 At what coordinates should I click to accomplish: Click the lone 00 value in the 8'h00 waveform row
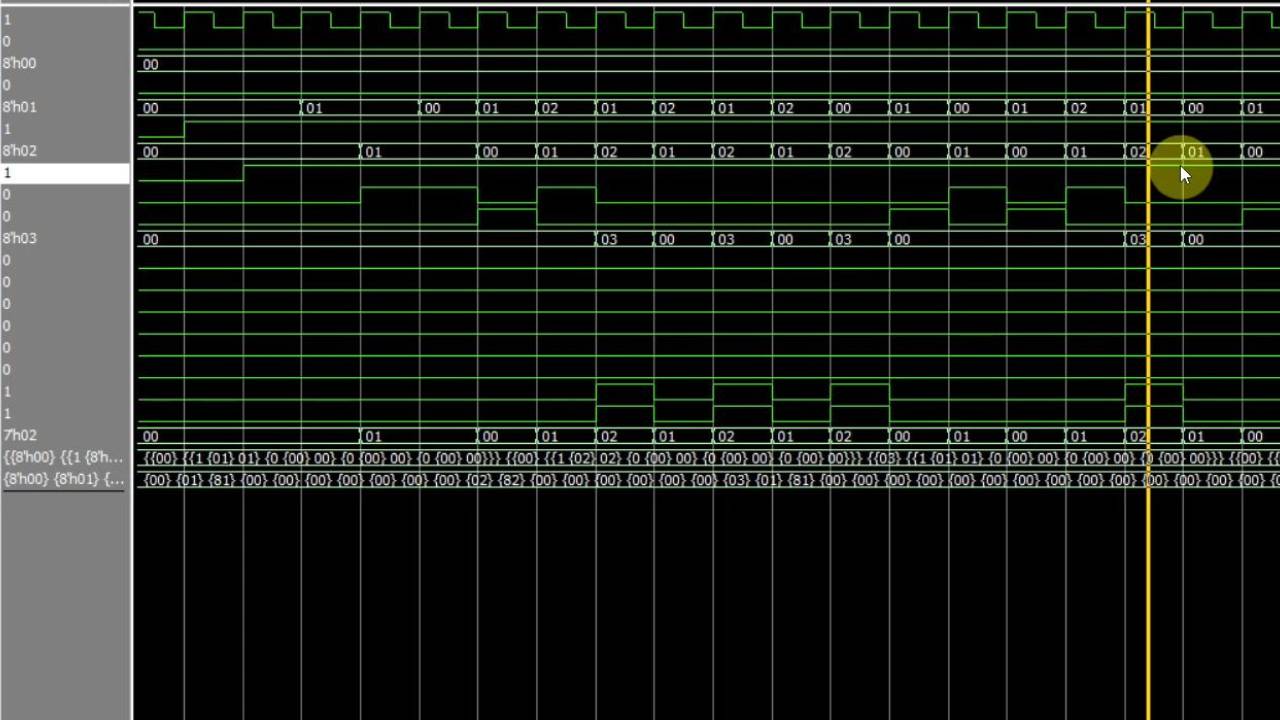[x=150, y=64]
